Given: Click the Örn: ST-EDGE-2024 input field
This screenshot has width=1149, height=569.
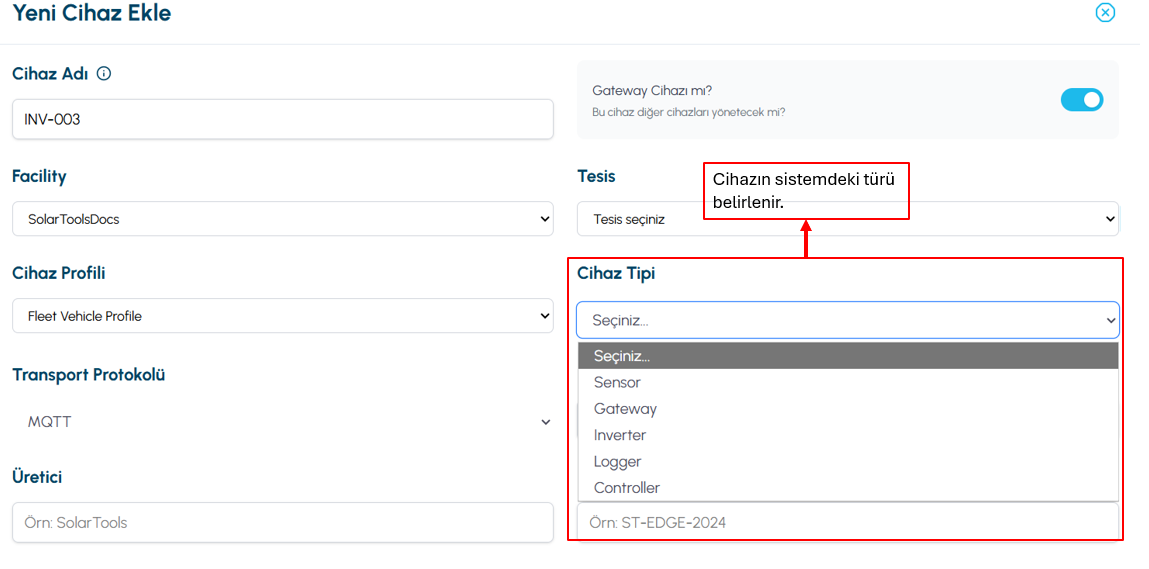Looking at the screenshot, I should [848, 523].
